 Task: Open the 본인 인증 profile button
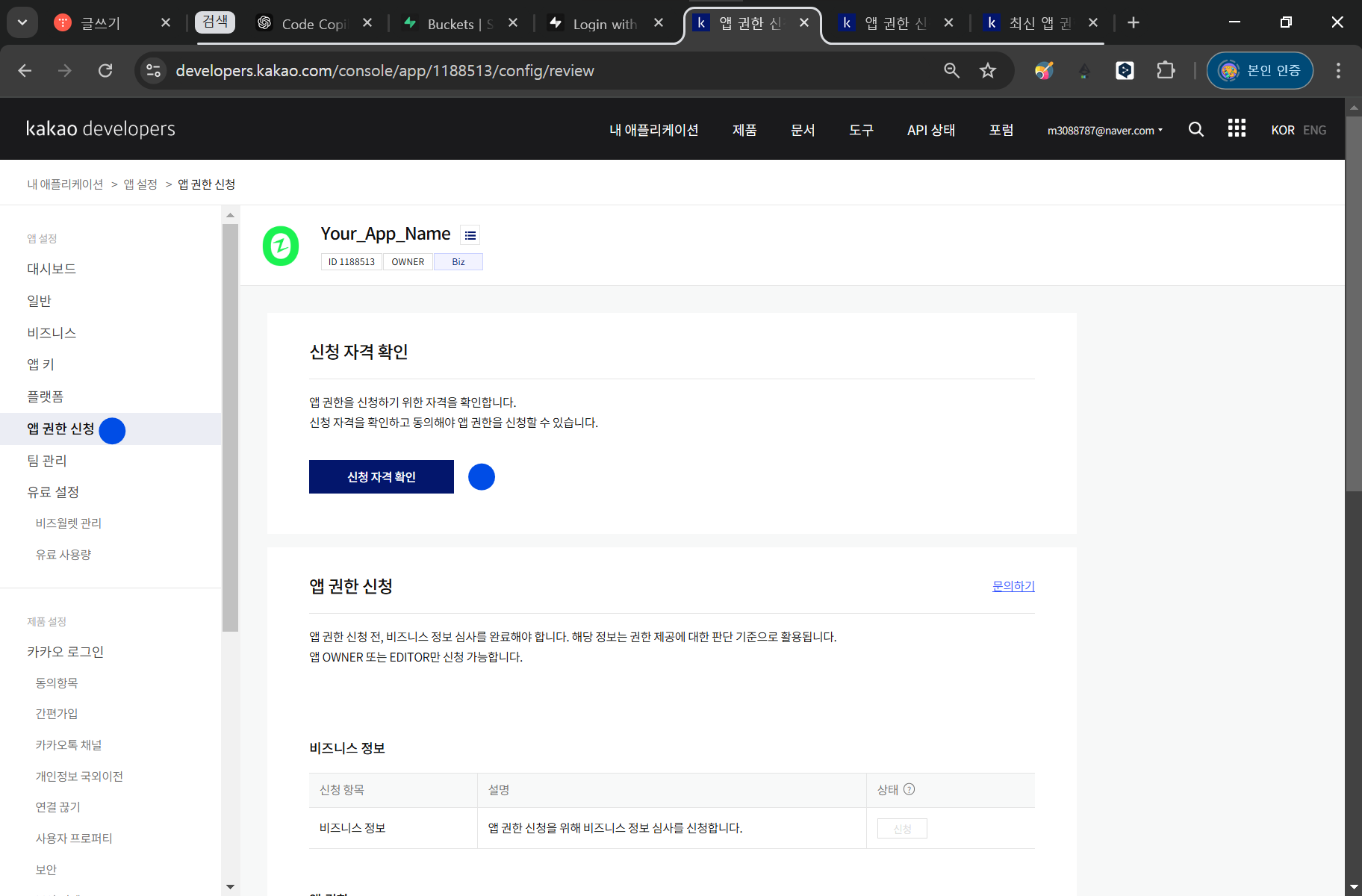pyautogui.click(x=1260, y=70)
